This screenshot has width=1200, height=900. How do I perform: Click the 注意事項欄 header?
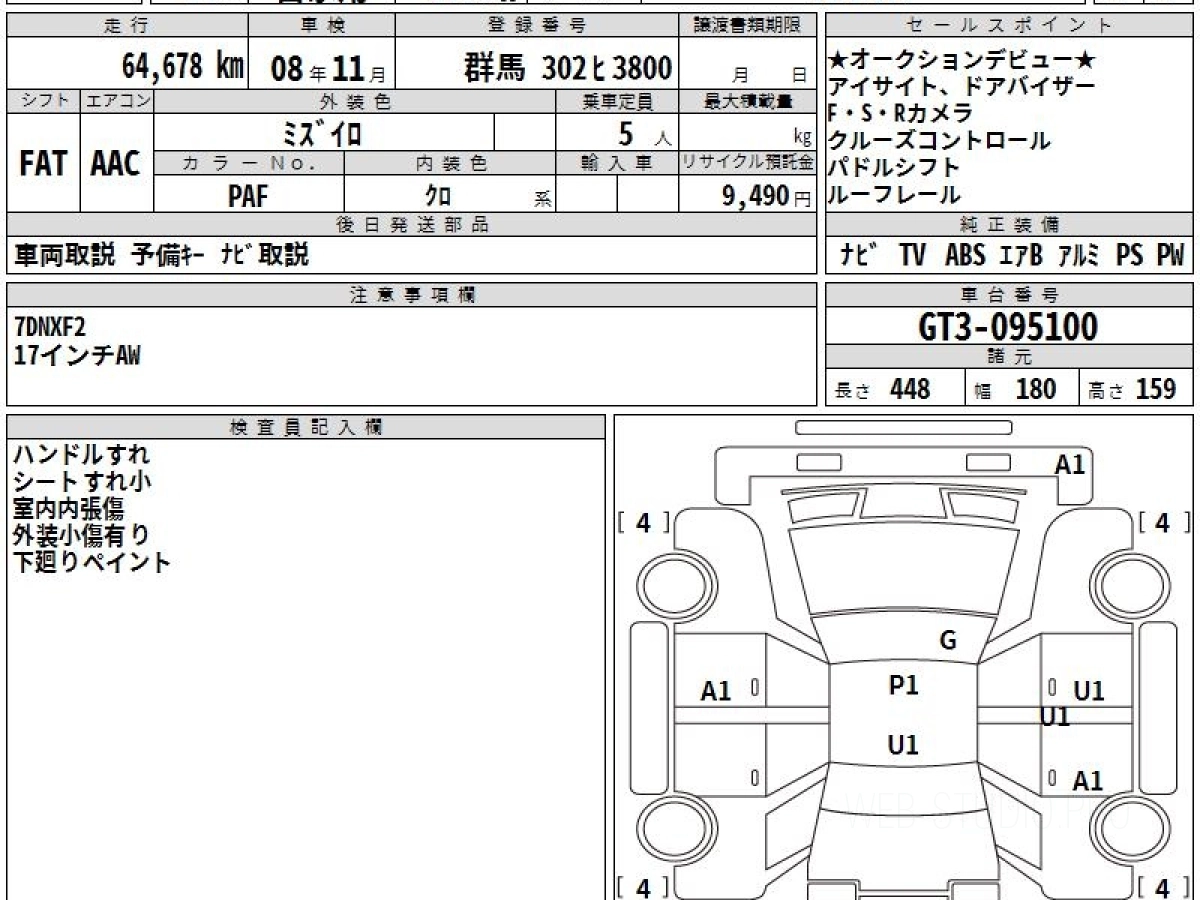412,295
